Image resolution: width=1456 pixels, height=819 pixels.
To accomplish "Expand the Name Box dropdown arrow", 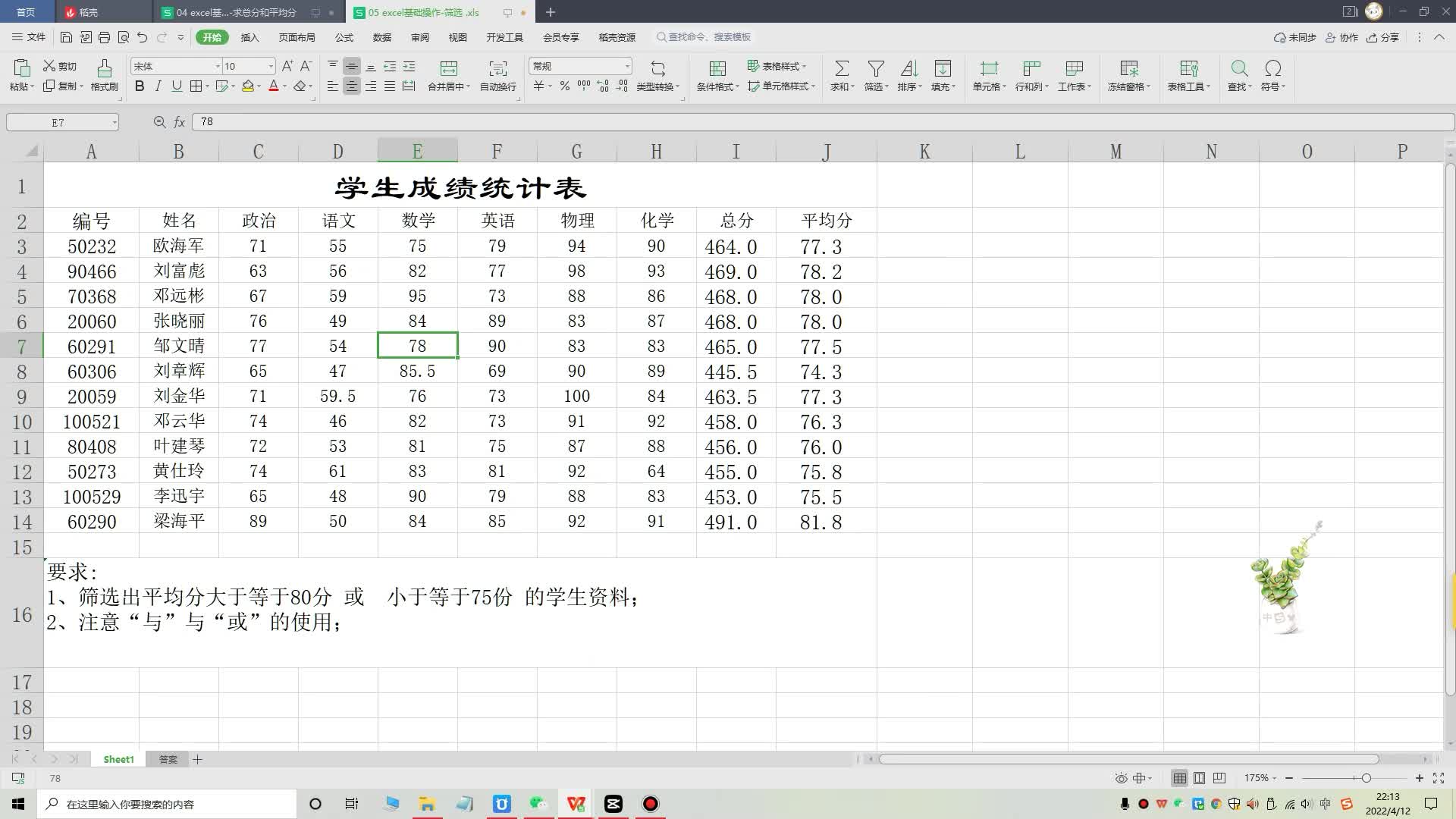I will 115,122.
